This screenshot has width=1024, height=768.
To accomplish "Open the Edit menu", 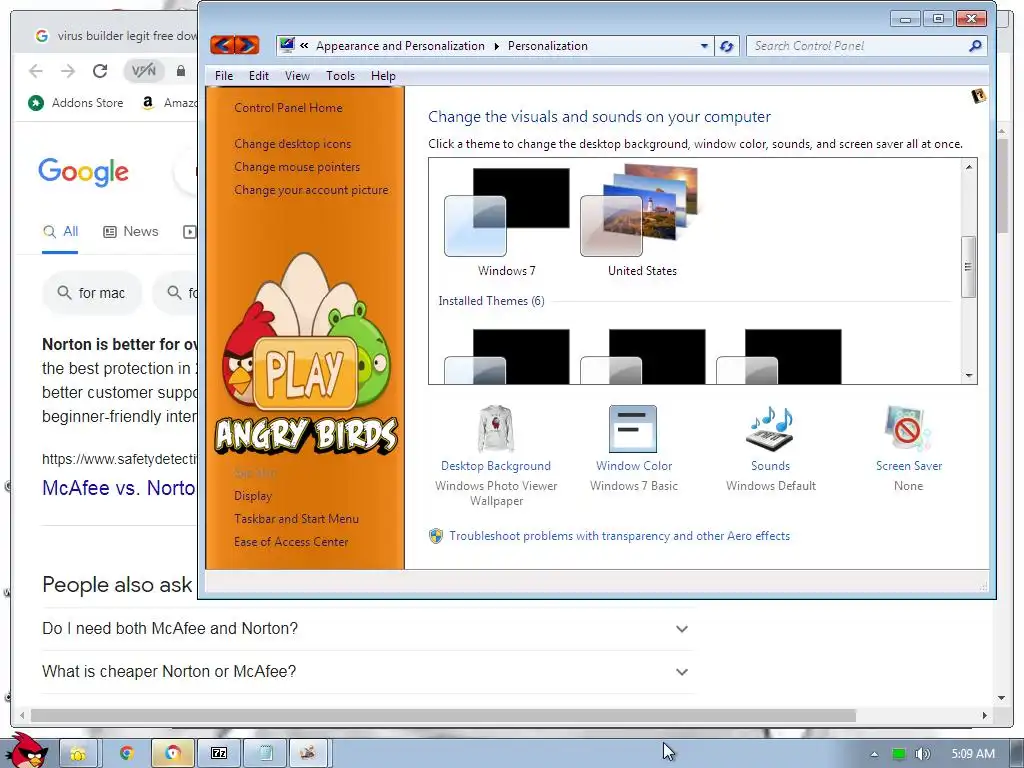I will [259, 76].
